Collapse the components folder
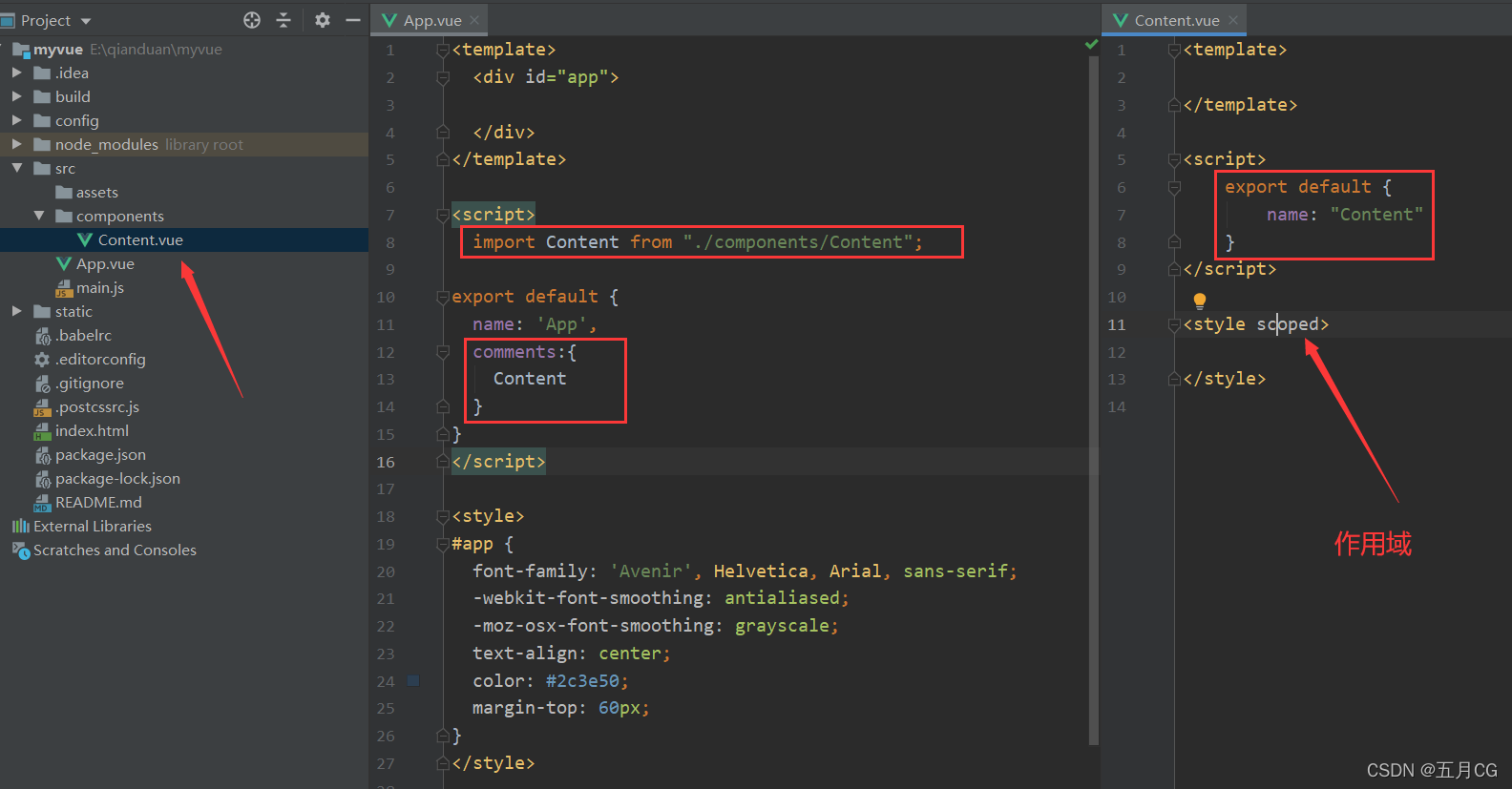Viewport: 1512px width, 789px height. (39, 216)
